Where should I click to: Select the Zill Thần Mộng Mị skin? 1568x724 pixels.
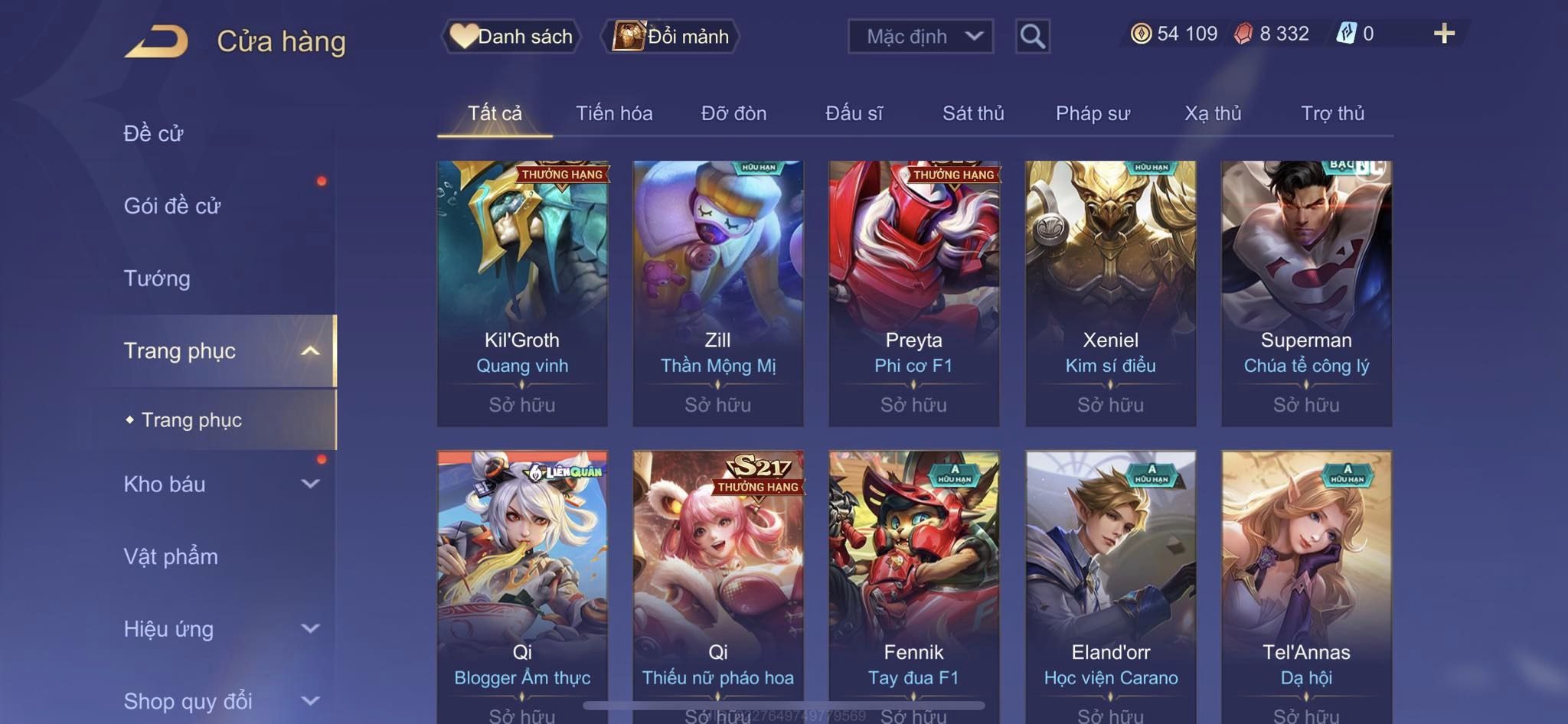718,293
